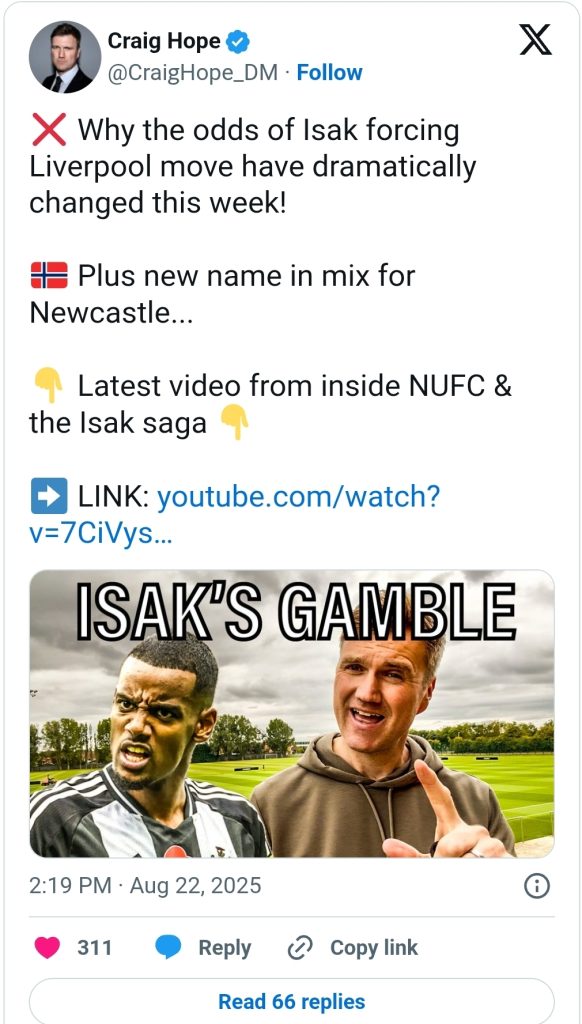Screen dimensions: 582x1024
Task: Follow the @CraigHope_DM account
Action: coord(329,72)
